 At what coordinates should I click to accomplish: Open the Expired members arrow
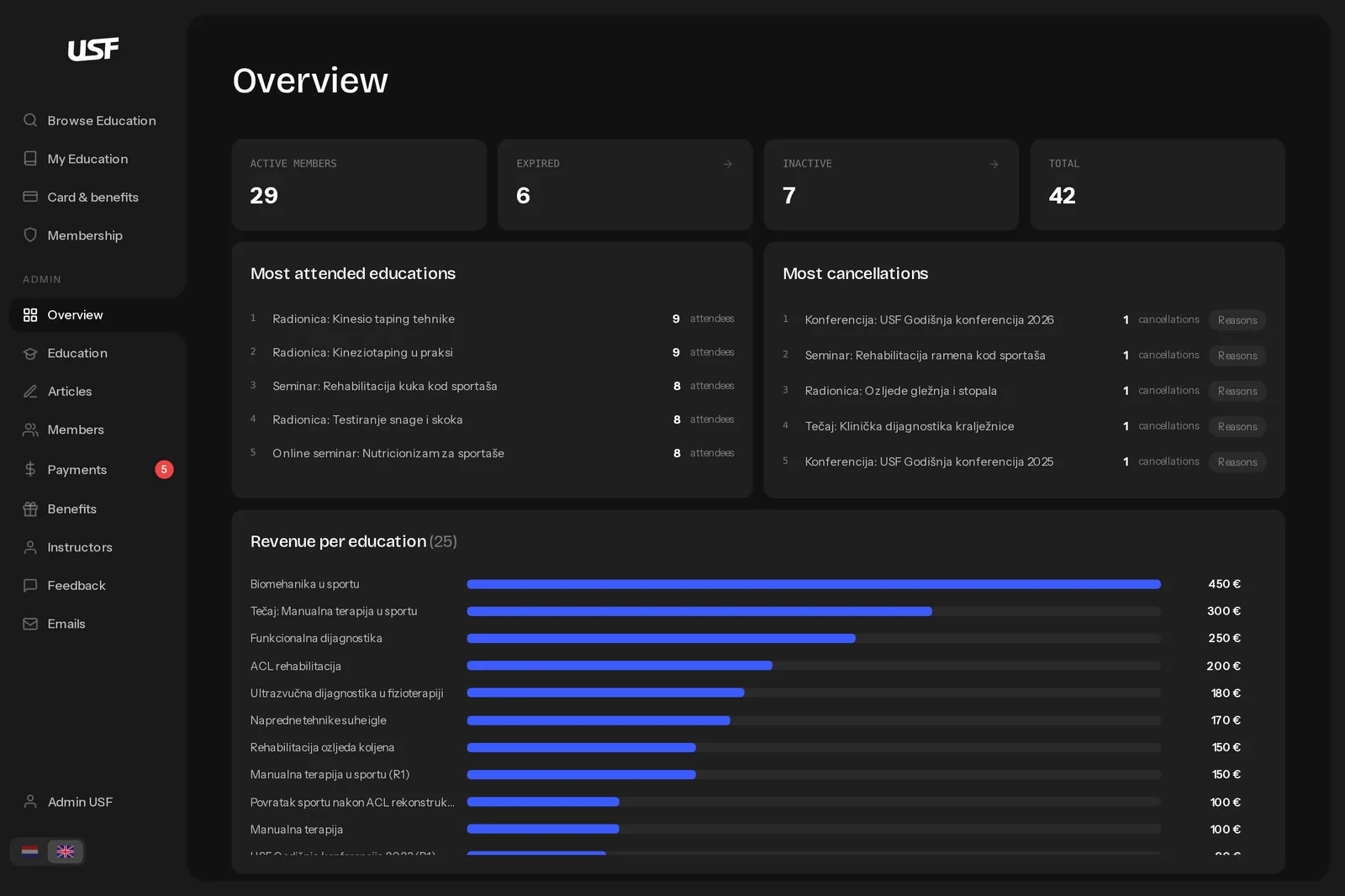coord(727,164)
